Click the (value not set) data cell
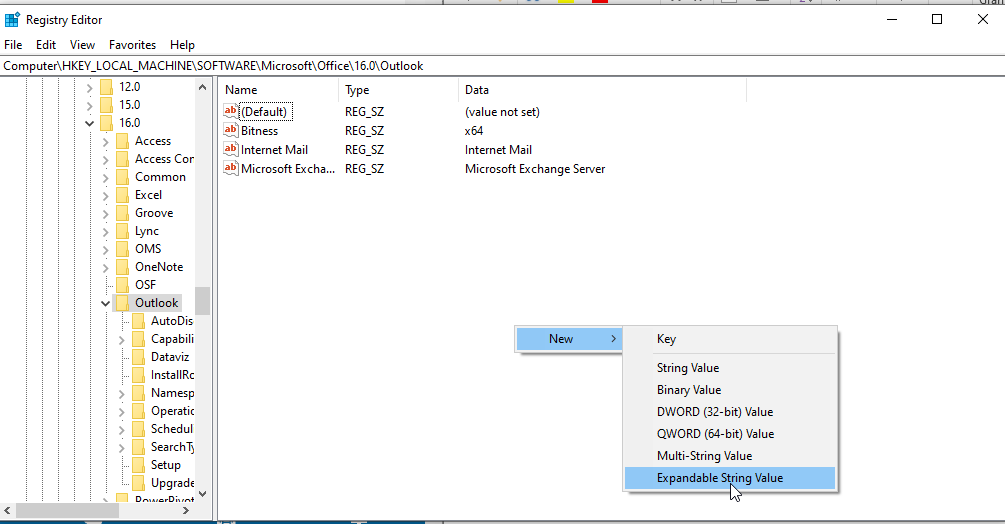The width and height of the screenshot is (1005, 524). pos(502,111)
